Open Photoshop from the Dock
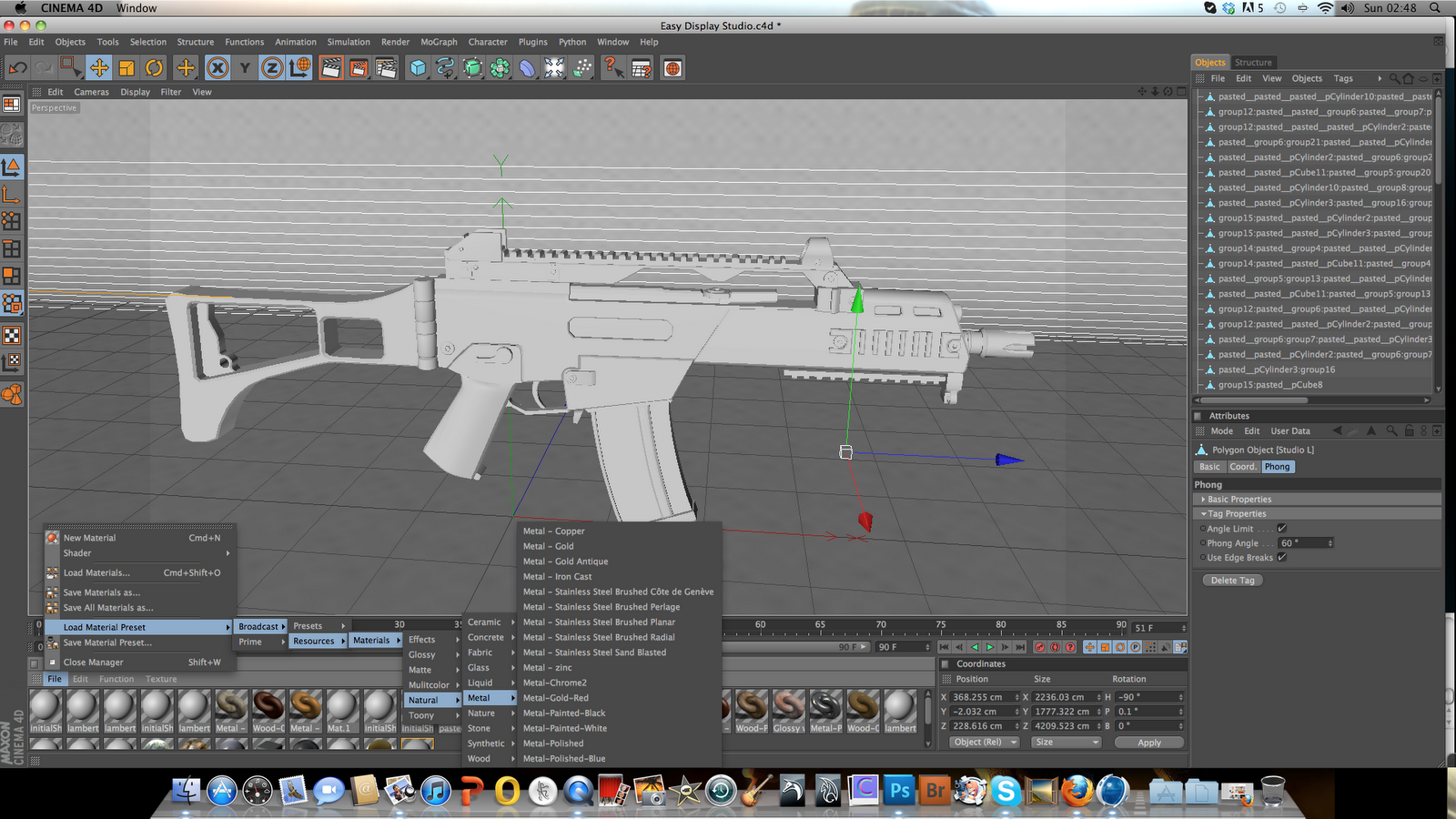The height and width of the screenshot is (819, 1456). (900, 790)
